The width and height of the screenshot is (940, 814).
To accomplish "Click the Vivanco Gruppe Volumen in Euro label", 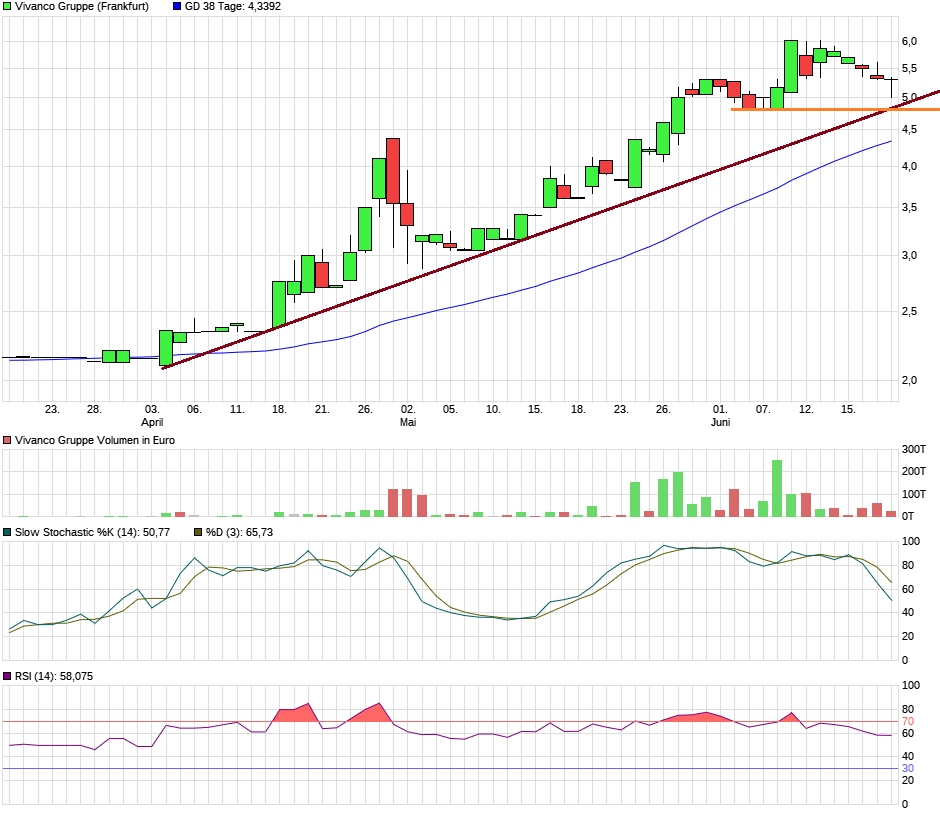I will (95, 440).
